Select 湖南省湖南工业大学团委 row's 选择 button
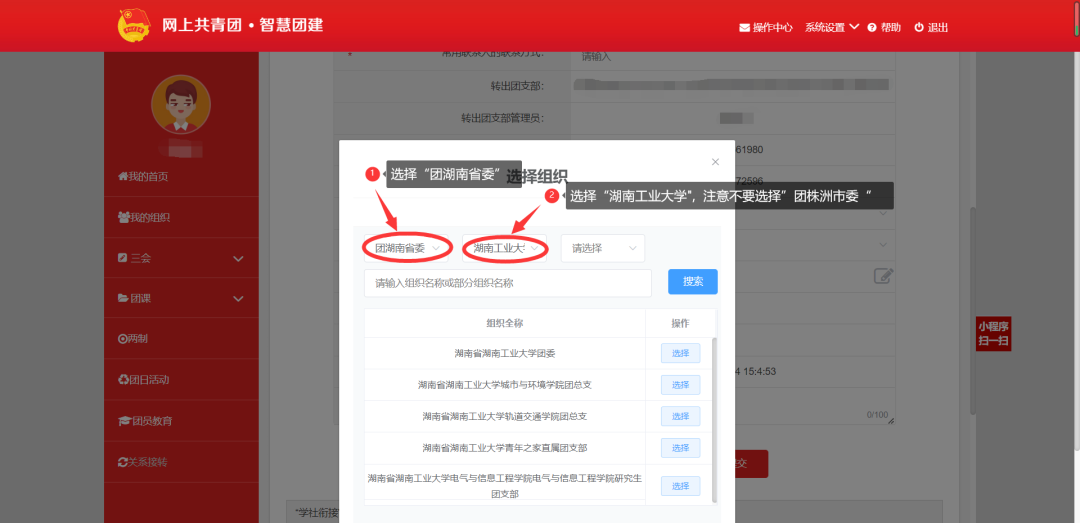 [681, 353]
